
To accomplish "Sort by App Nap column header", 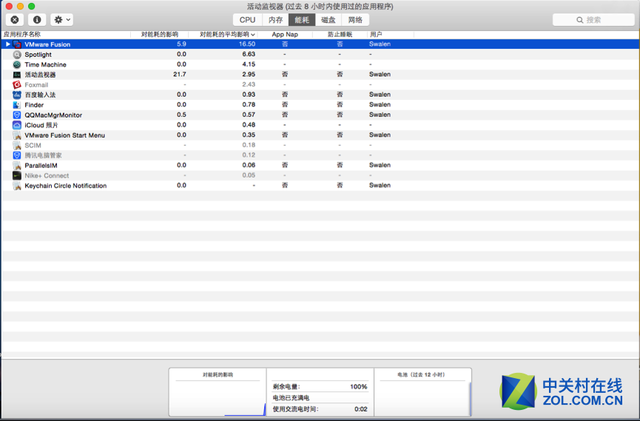I will pyautogui.click(x=285, y=34).
